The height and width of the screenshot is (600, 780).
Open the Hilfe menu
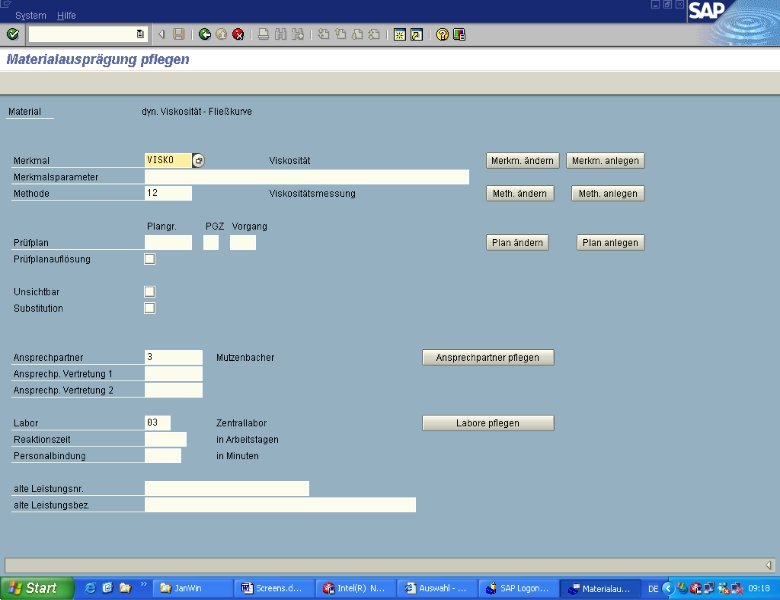point(66,15)
